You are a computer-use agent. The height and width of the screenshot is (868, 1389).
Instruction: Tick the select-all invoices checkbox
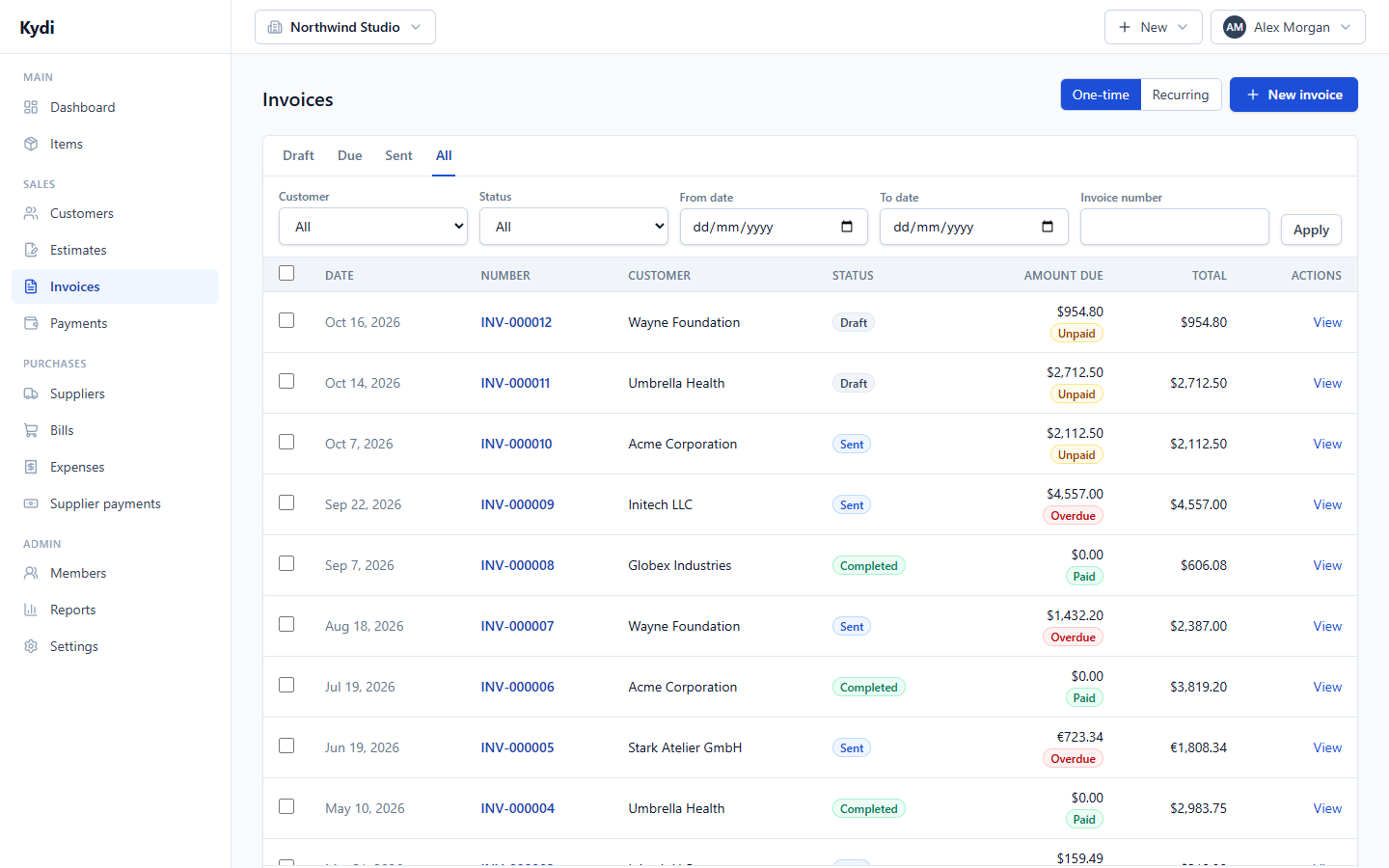pyautogui.click(x=286, y=273)
